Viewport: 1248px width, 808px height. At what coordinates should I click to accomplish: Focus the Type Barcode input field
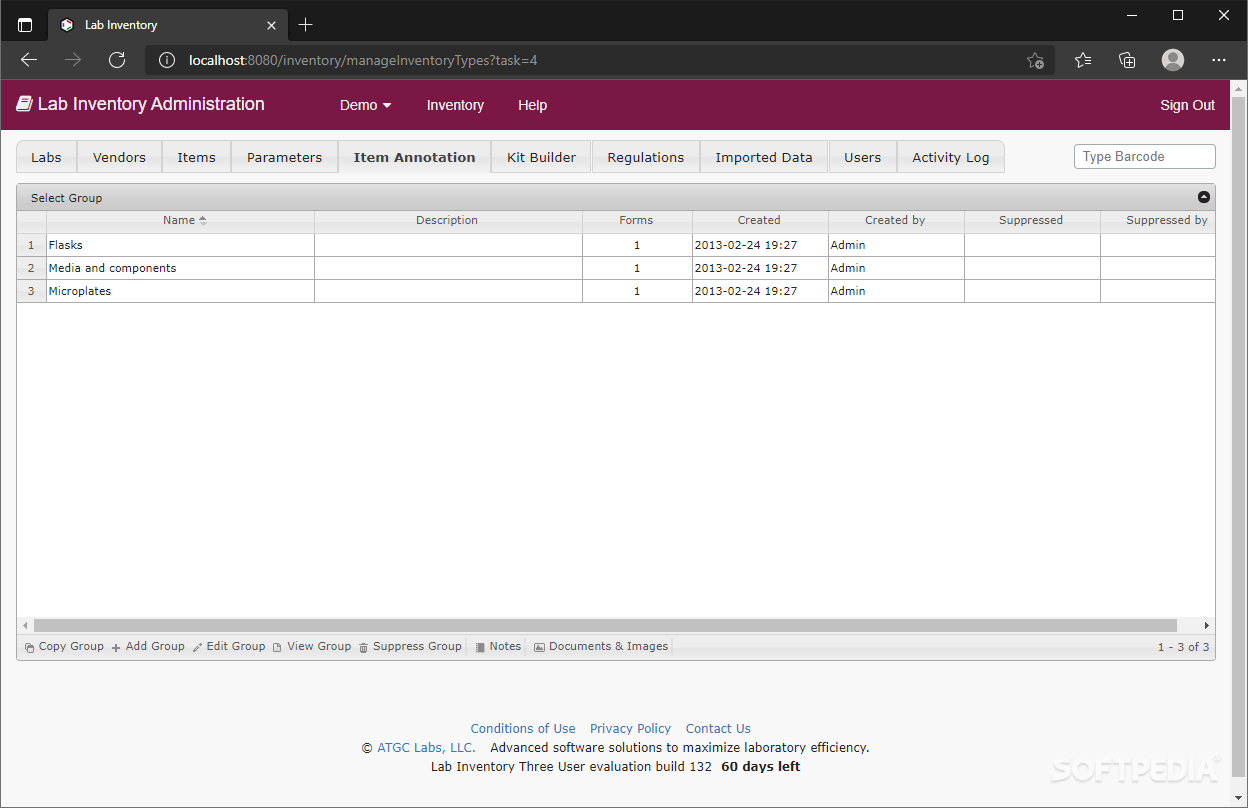(x=1144, y=156)
